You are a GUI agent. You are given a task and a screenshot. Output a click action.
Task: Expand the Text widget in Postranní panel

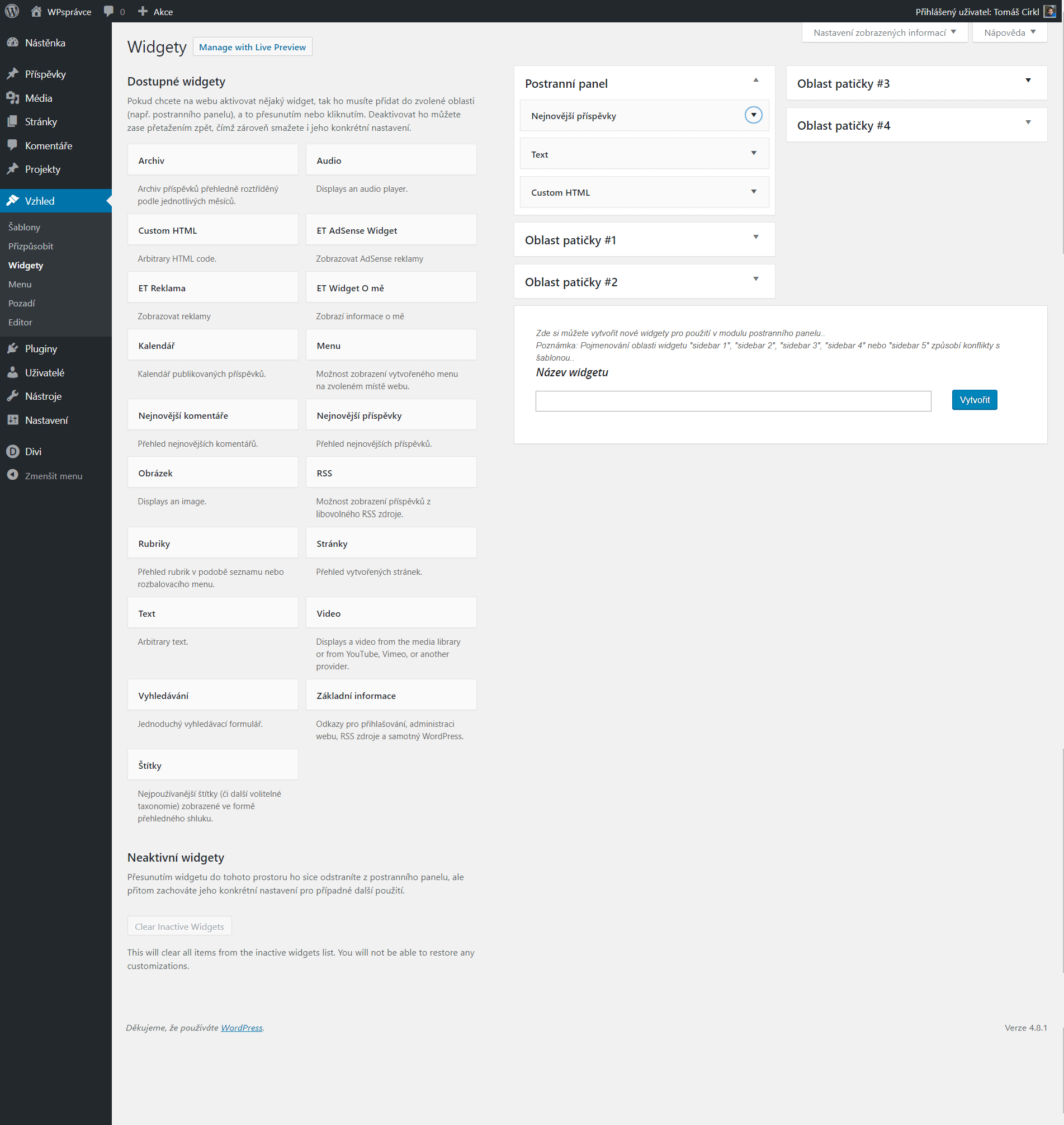click(x=753, y=153)
